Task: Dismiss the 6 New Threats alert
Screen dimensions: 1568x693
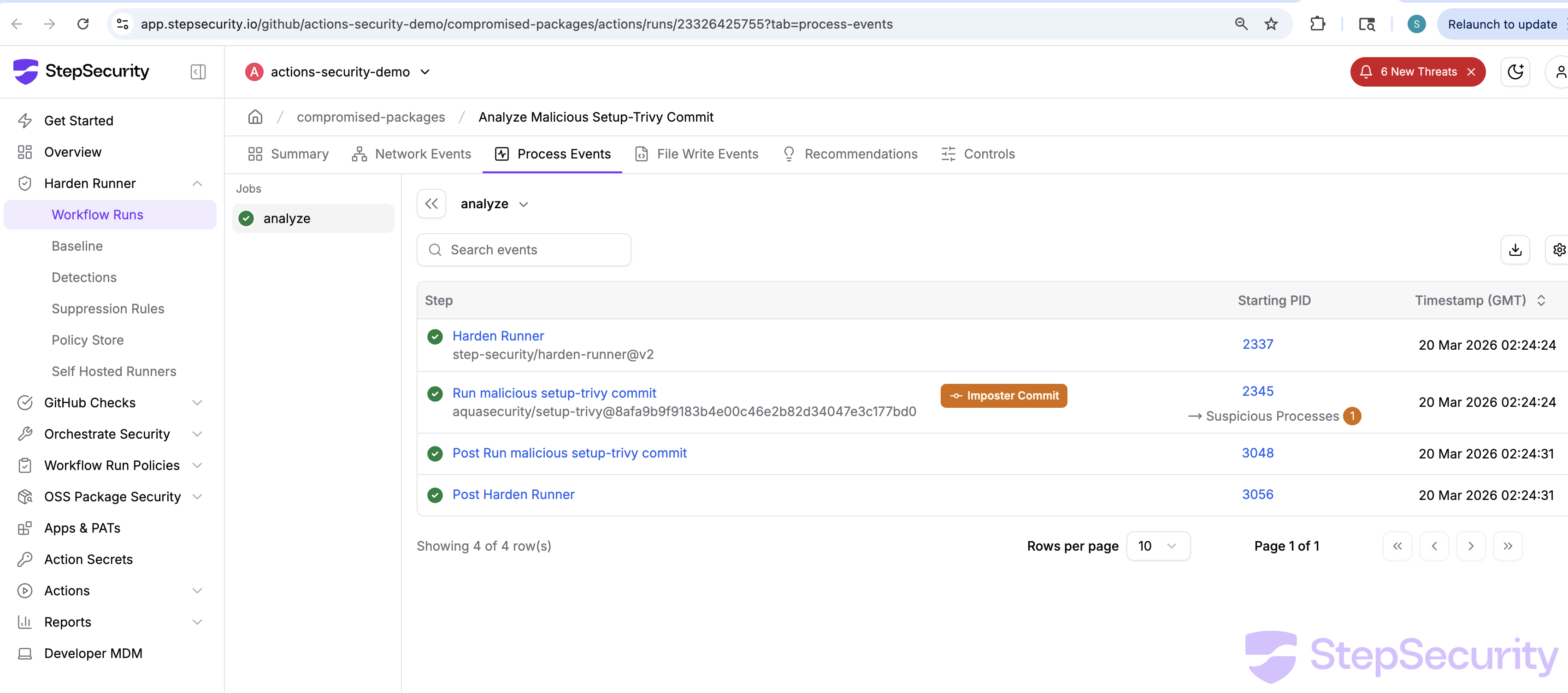Action: [x=1471, y=72]
